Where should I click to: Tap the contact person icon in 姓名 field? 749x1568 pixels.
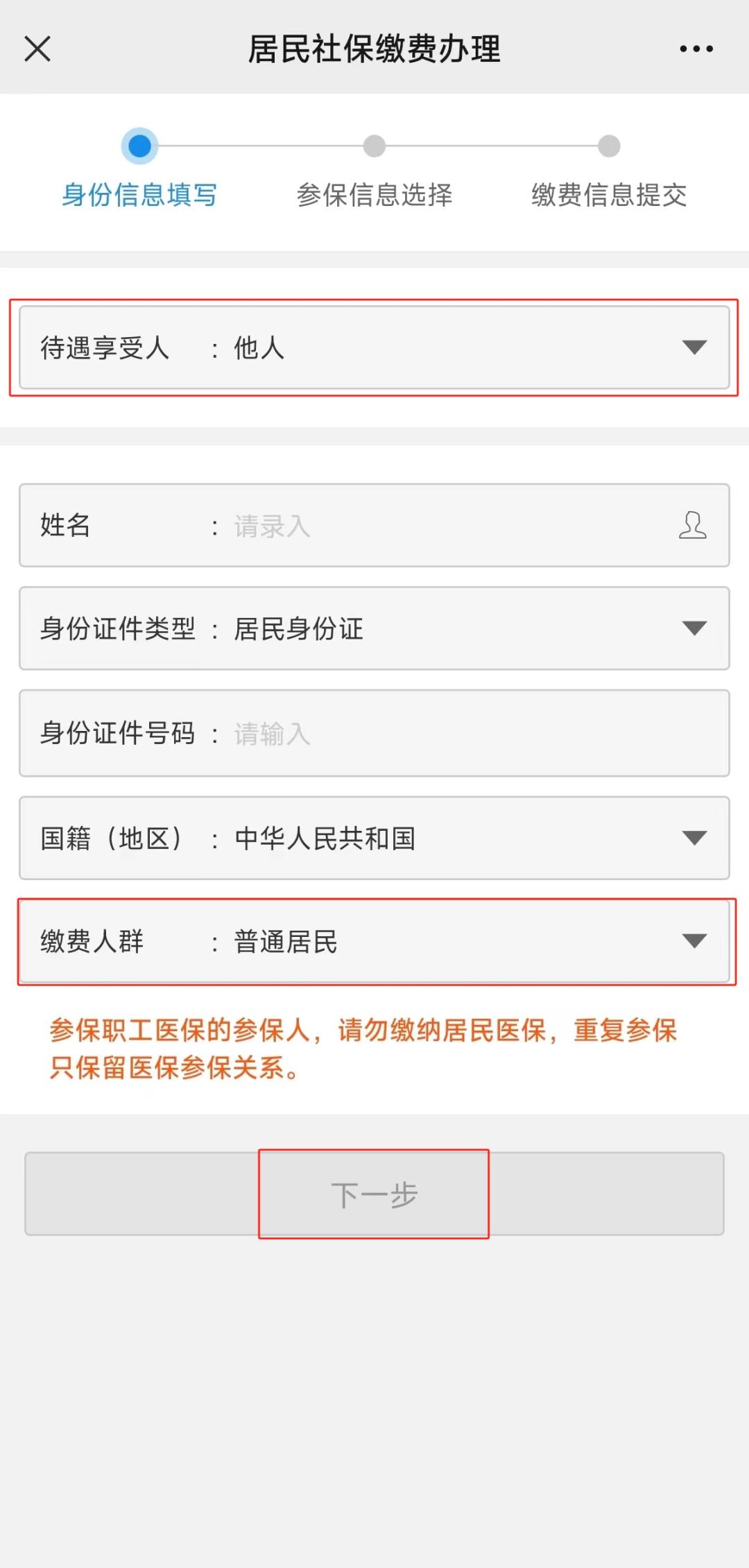point(692,525)
